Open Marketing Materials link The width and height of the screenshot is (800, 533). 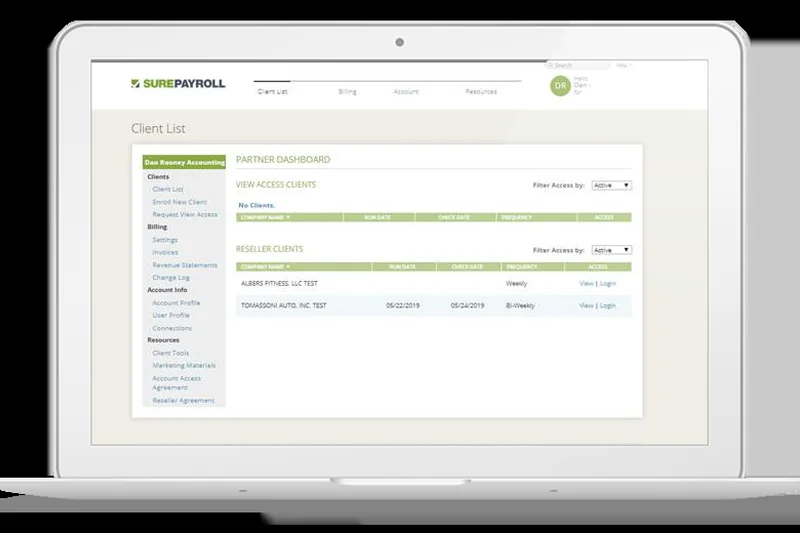(x=184, y=366)
